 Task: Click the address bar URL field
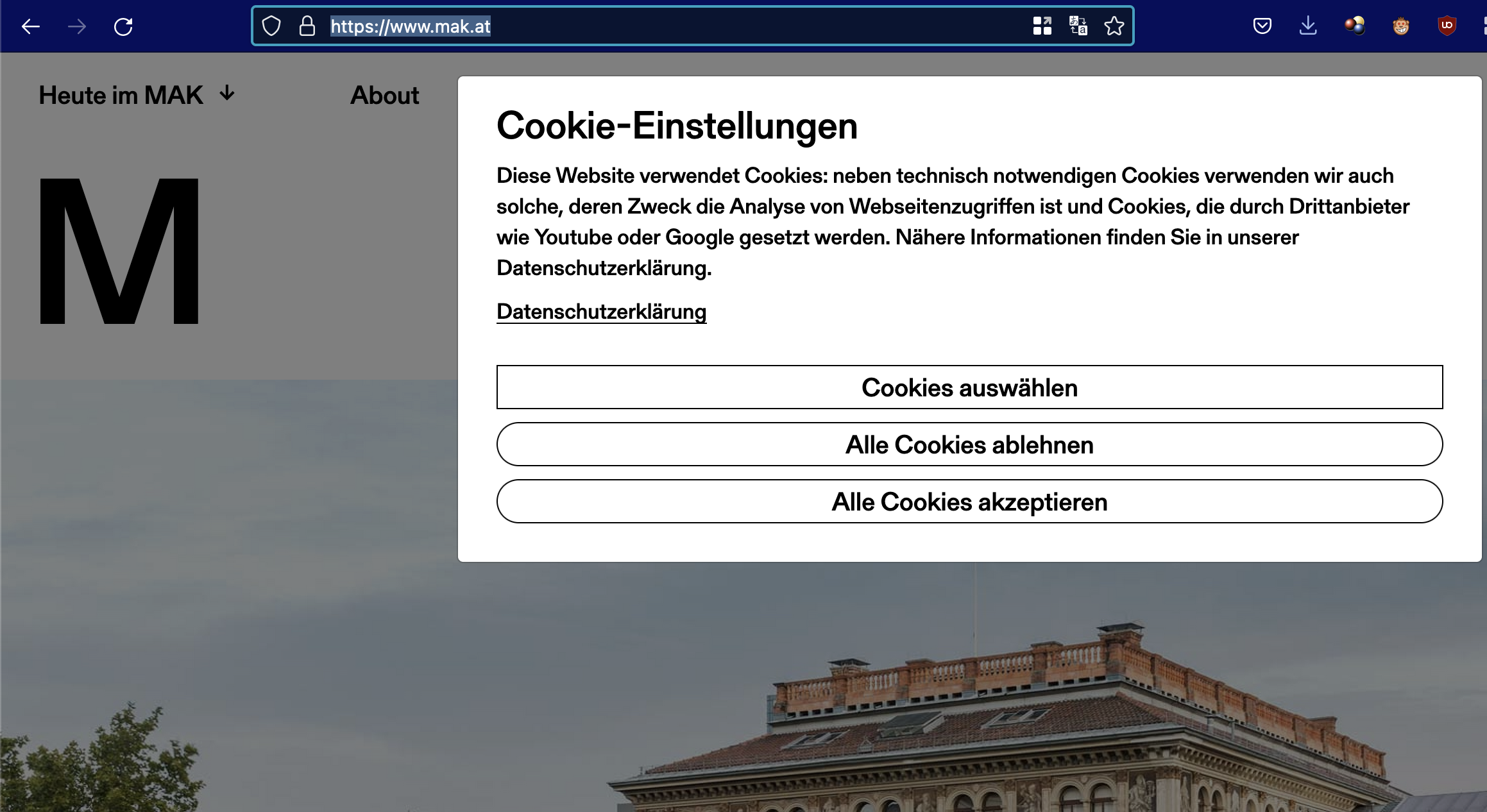[642, 26]
